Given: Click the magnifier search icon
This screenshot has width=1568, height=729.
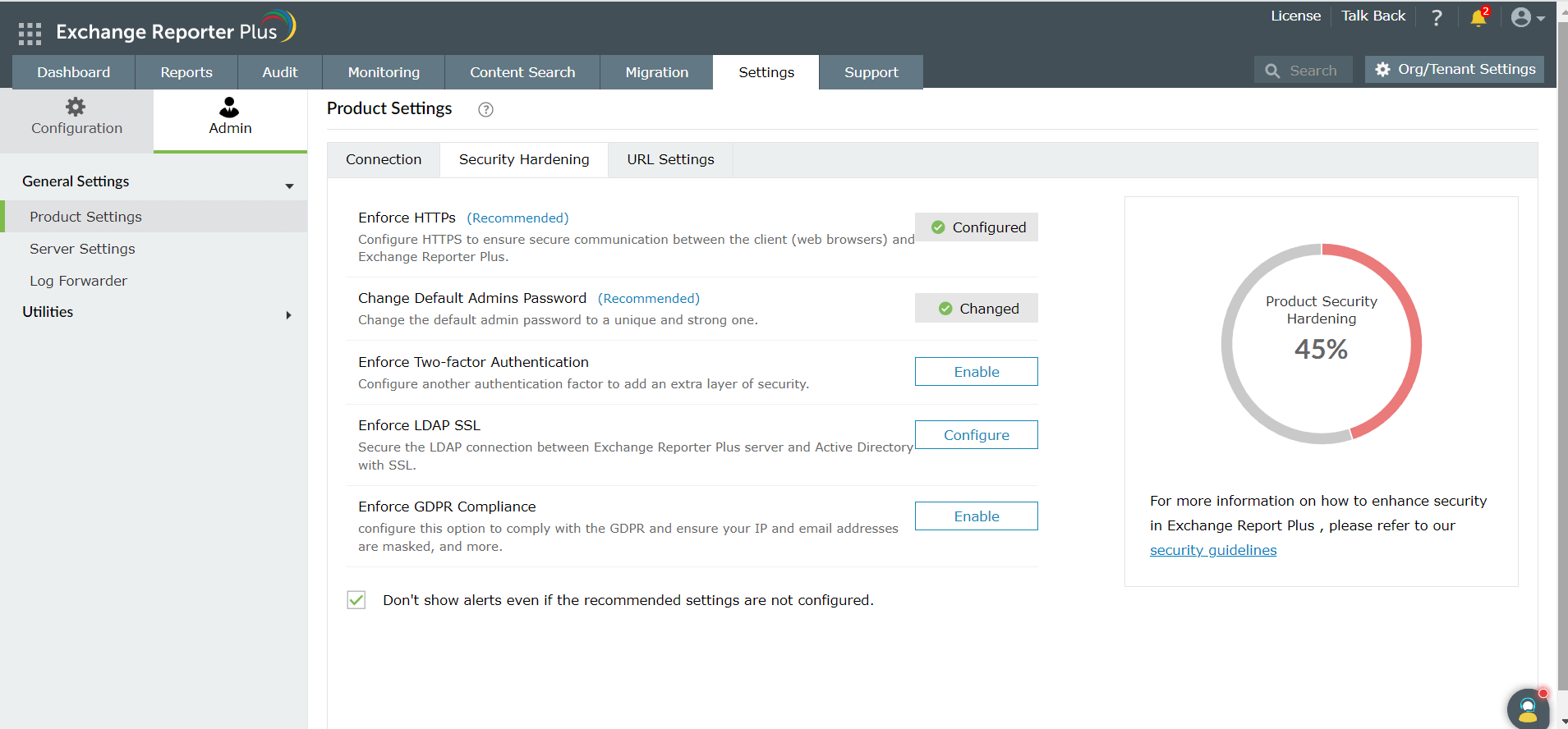Looking at the screenshot, I should pos(1272,71).
